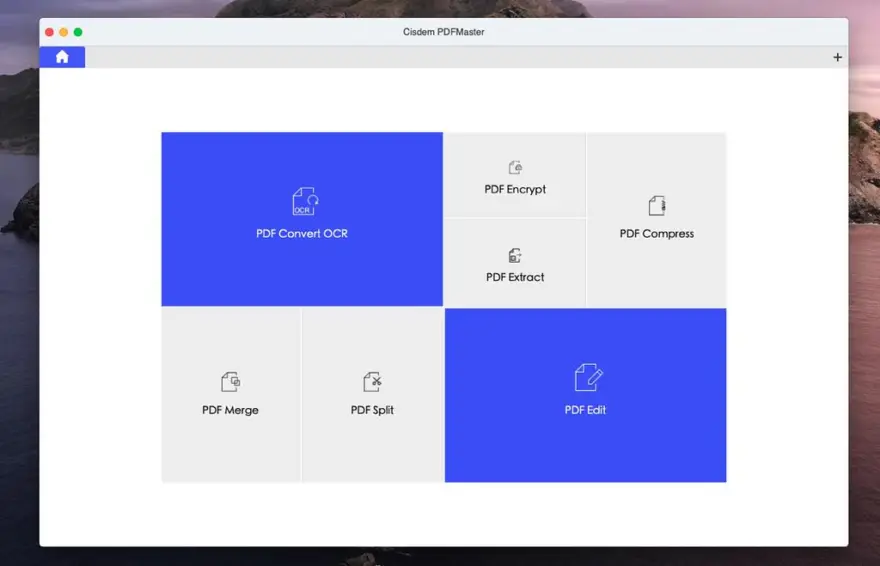Click the PDF Extract icon

pos(515,256)
